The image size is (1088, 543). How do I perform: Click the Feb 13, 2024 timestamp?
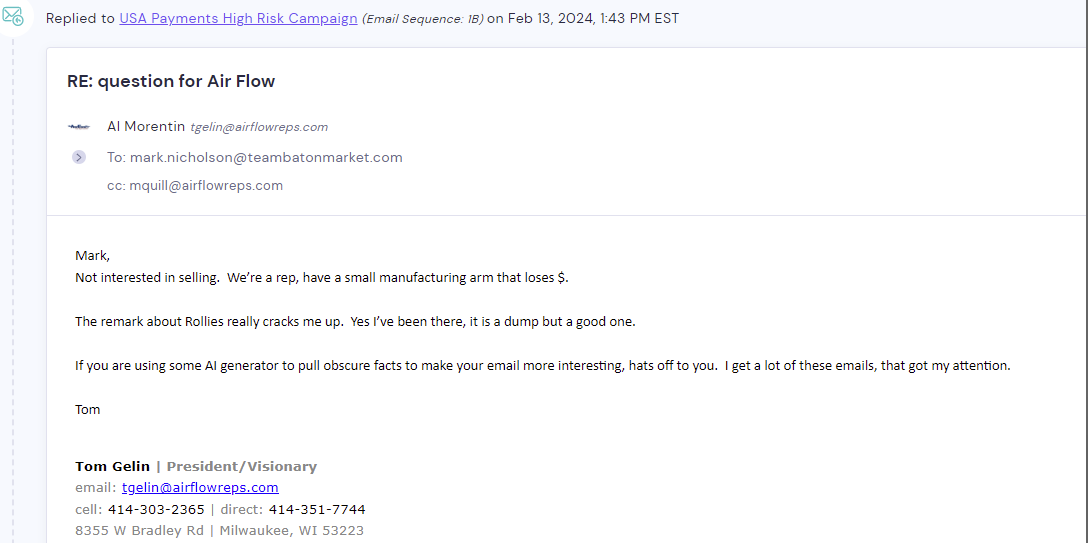(593, 18)
